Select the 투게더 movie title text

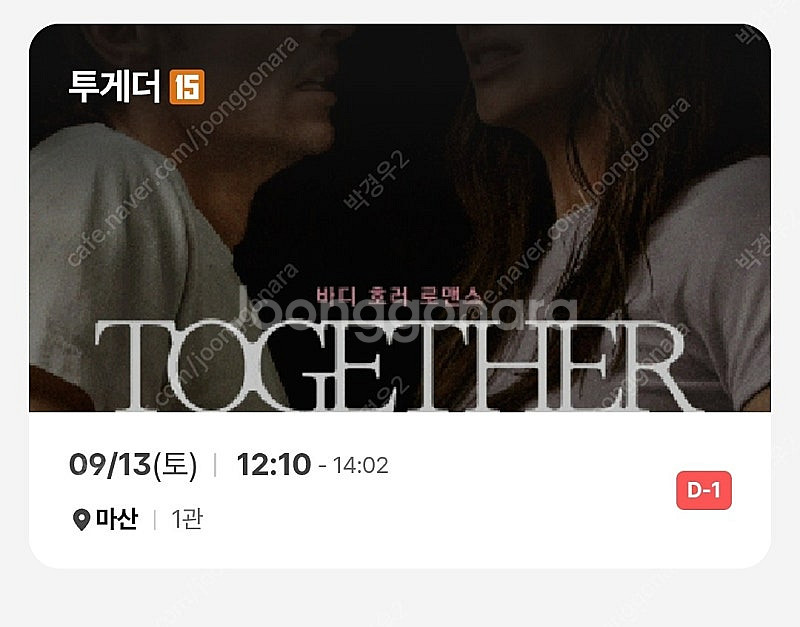click(x=115, y=86)
